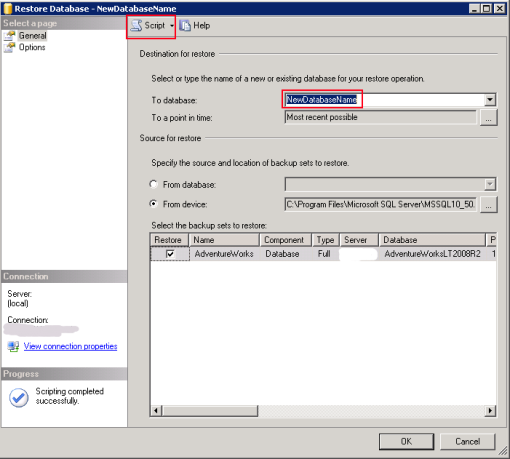Expand the To database dropdown arrow

490,100
